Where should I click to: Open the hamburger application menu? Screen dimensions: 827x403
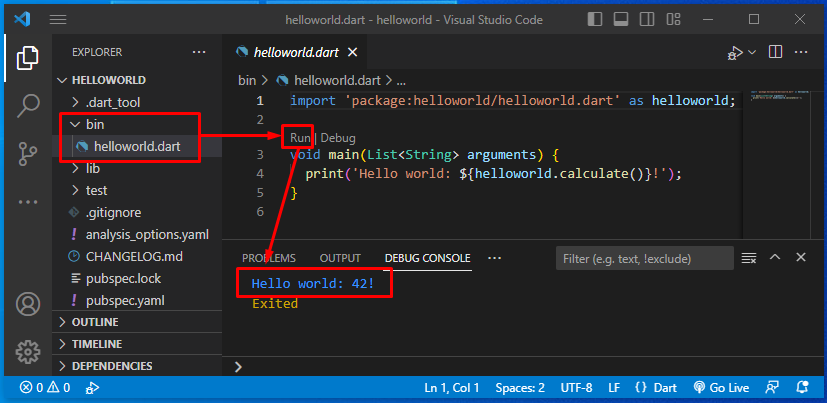[58, 20]
